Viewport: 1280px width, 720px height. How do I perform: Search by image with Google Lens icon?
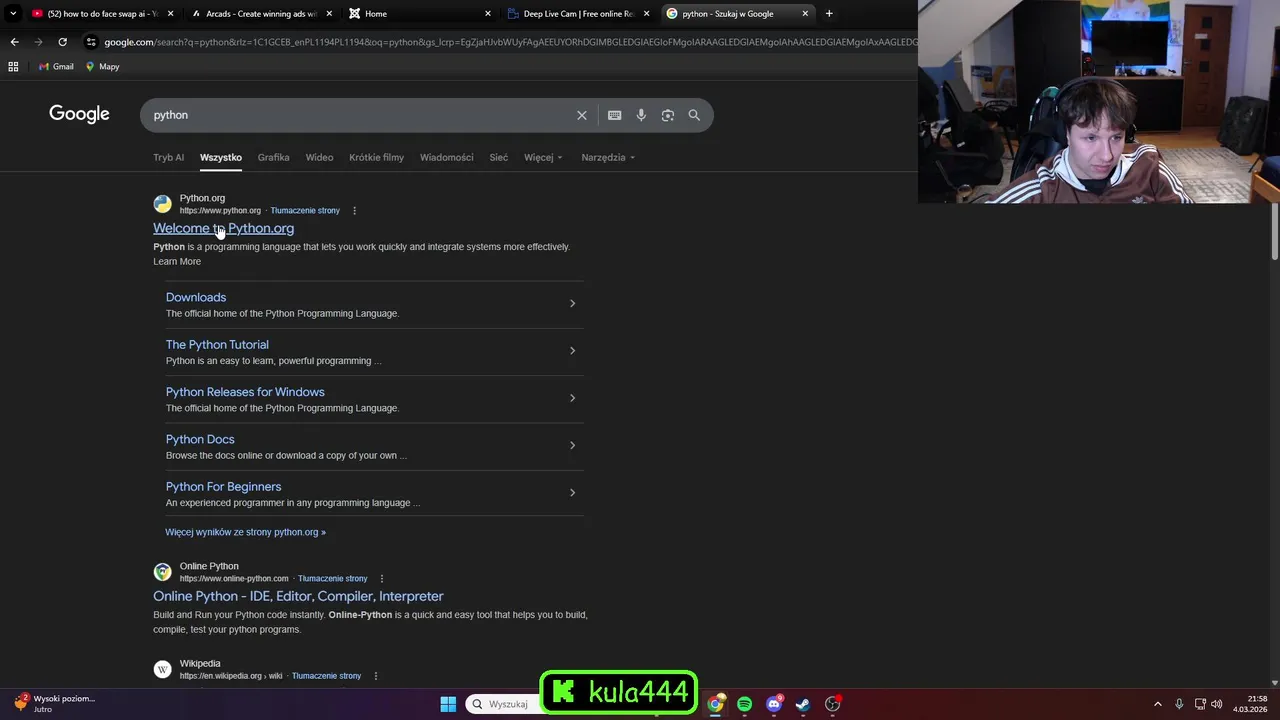click(x=668, y=115)
